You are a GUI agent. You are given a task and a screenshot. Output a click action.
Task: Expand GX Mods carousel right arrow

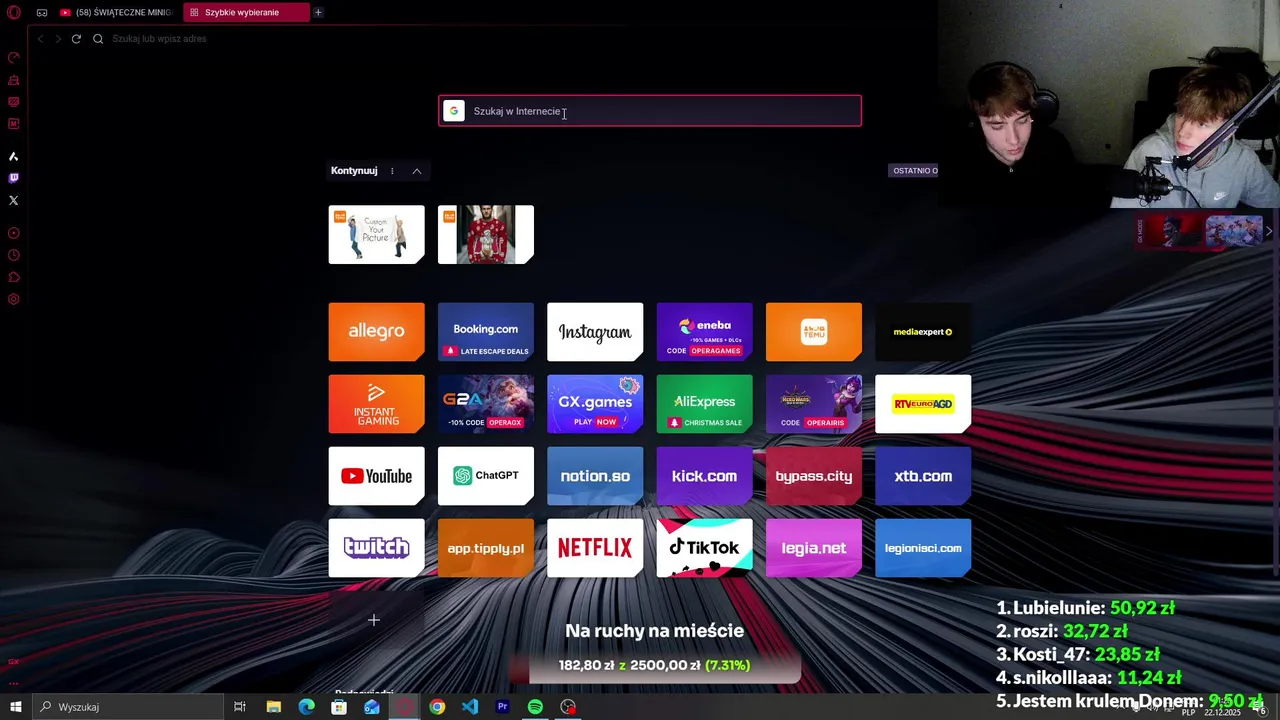tap(1269, 231)
